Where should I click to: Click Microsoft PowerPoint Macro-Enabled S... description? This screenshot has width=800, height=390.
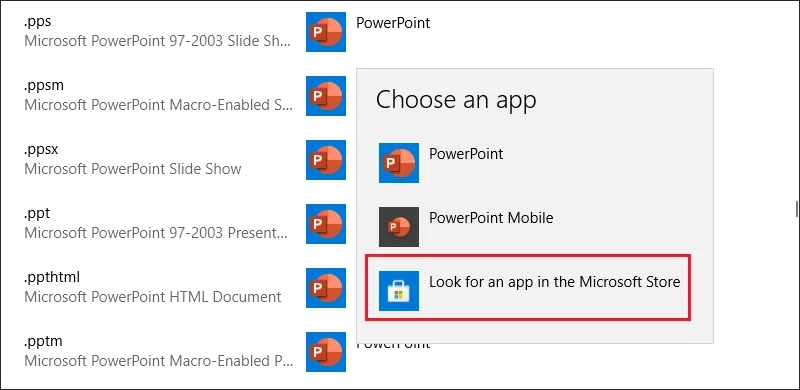[x=159, y=105]
